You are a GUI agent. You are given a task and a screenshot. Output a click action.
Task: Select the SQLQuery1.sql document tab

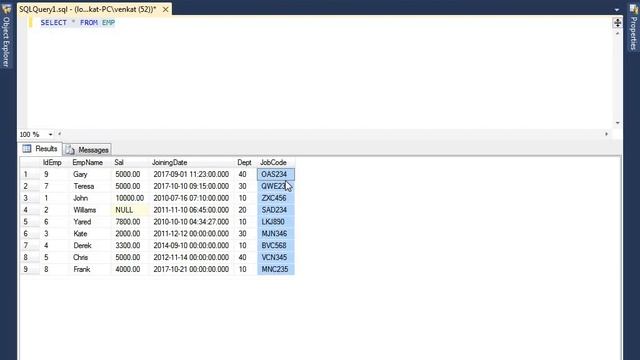88,9
